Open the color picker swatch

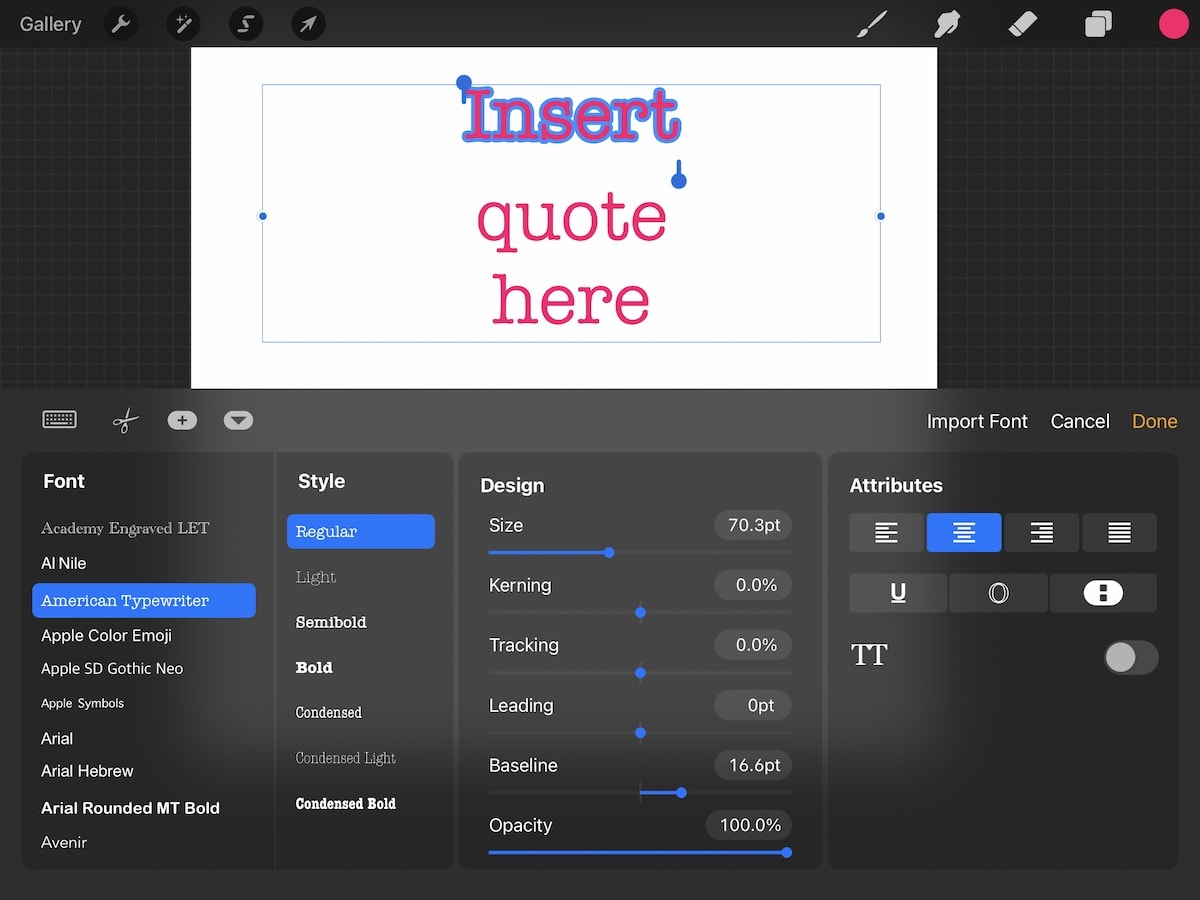1174,23
